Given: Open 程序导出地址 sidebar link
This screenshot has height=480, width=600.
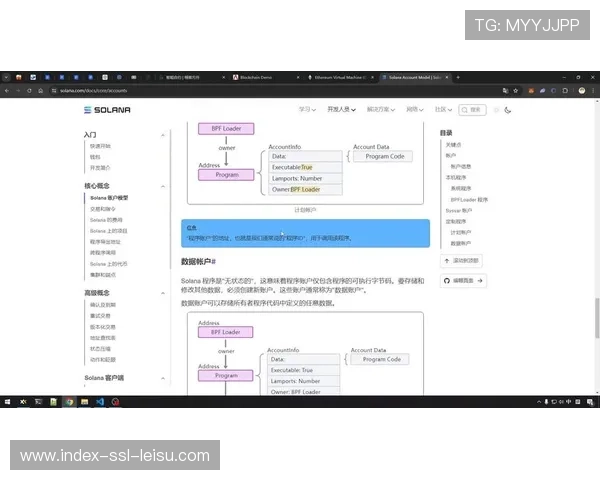Looking at the screenshot, I should [105, 242].
